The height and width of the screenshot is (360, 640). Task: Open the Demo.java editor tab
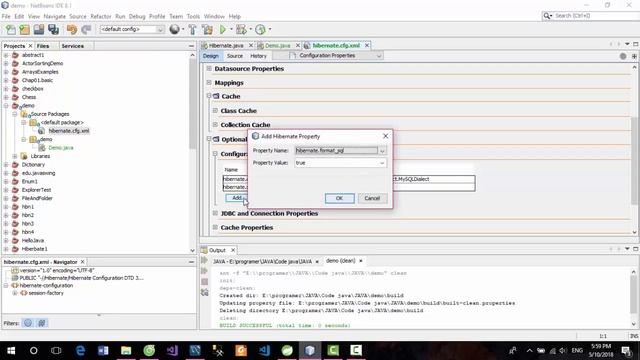[278, 45]
